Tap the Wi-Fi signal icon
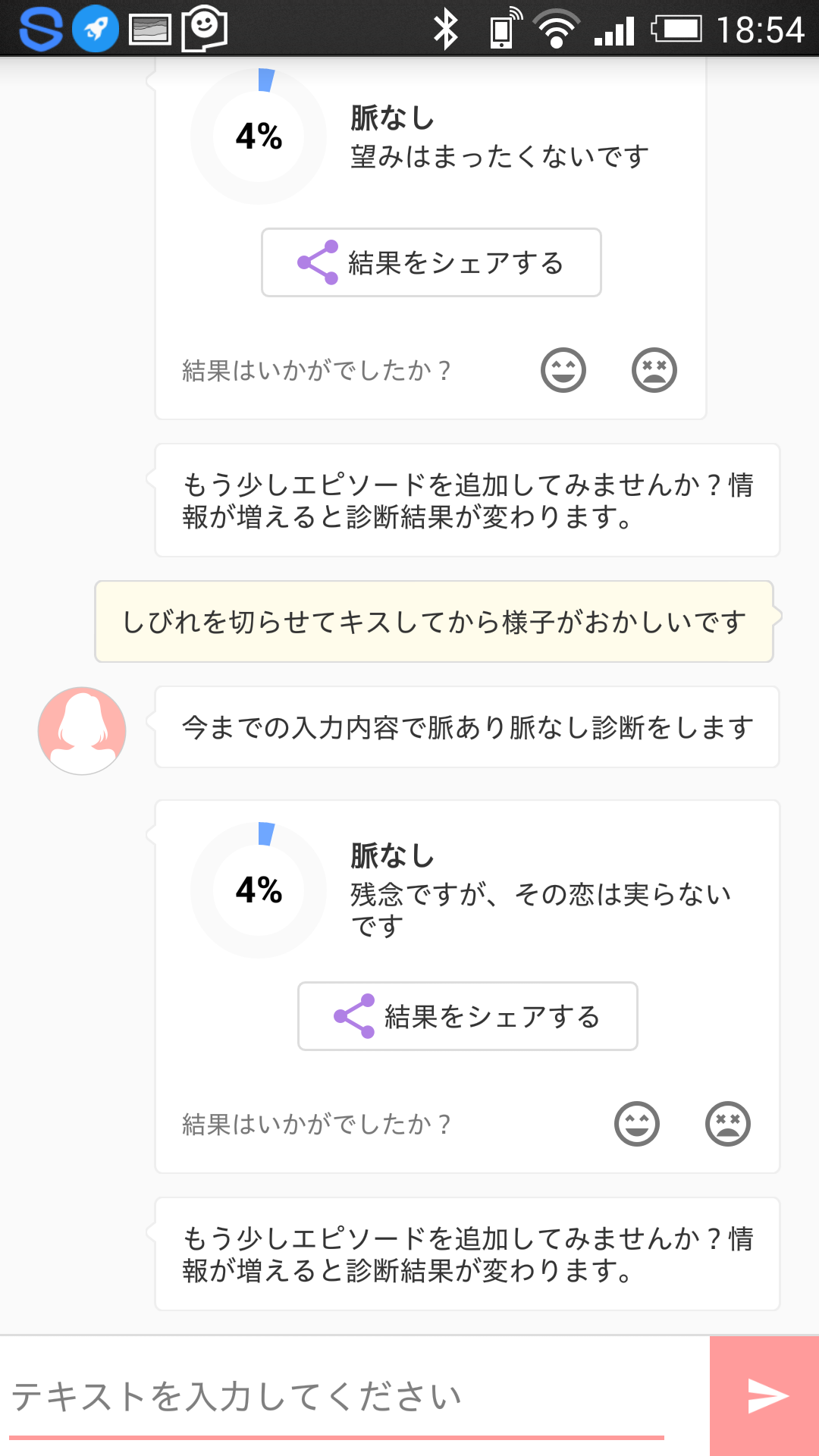The image size is (819, 1456). pos(556,29)
